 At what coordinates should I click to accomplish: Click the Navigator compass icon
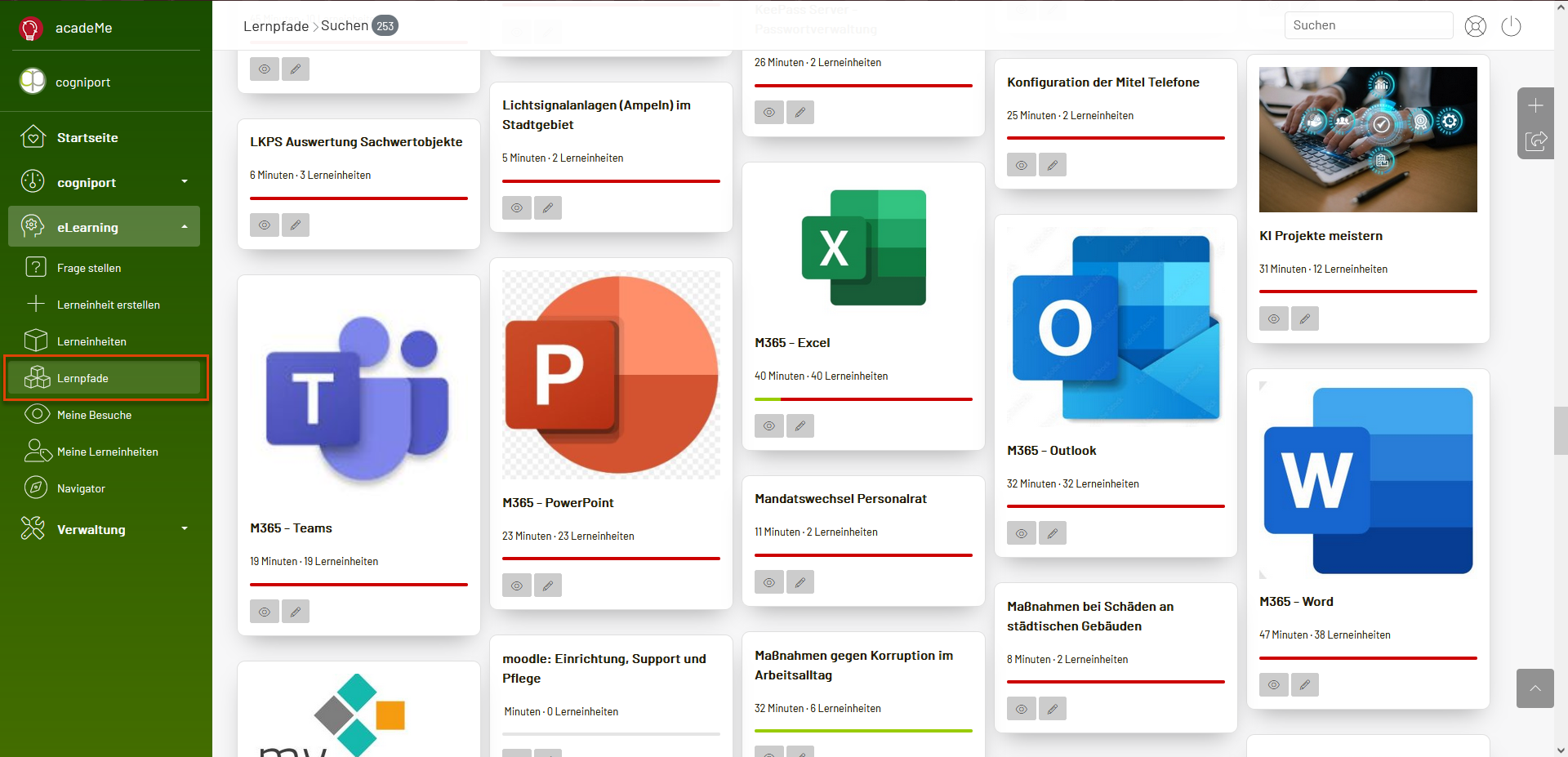click(x=36, y=488)
